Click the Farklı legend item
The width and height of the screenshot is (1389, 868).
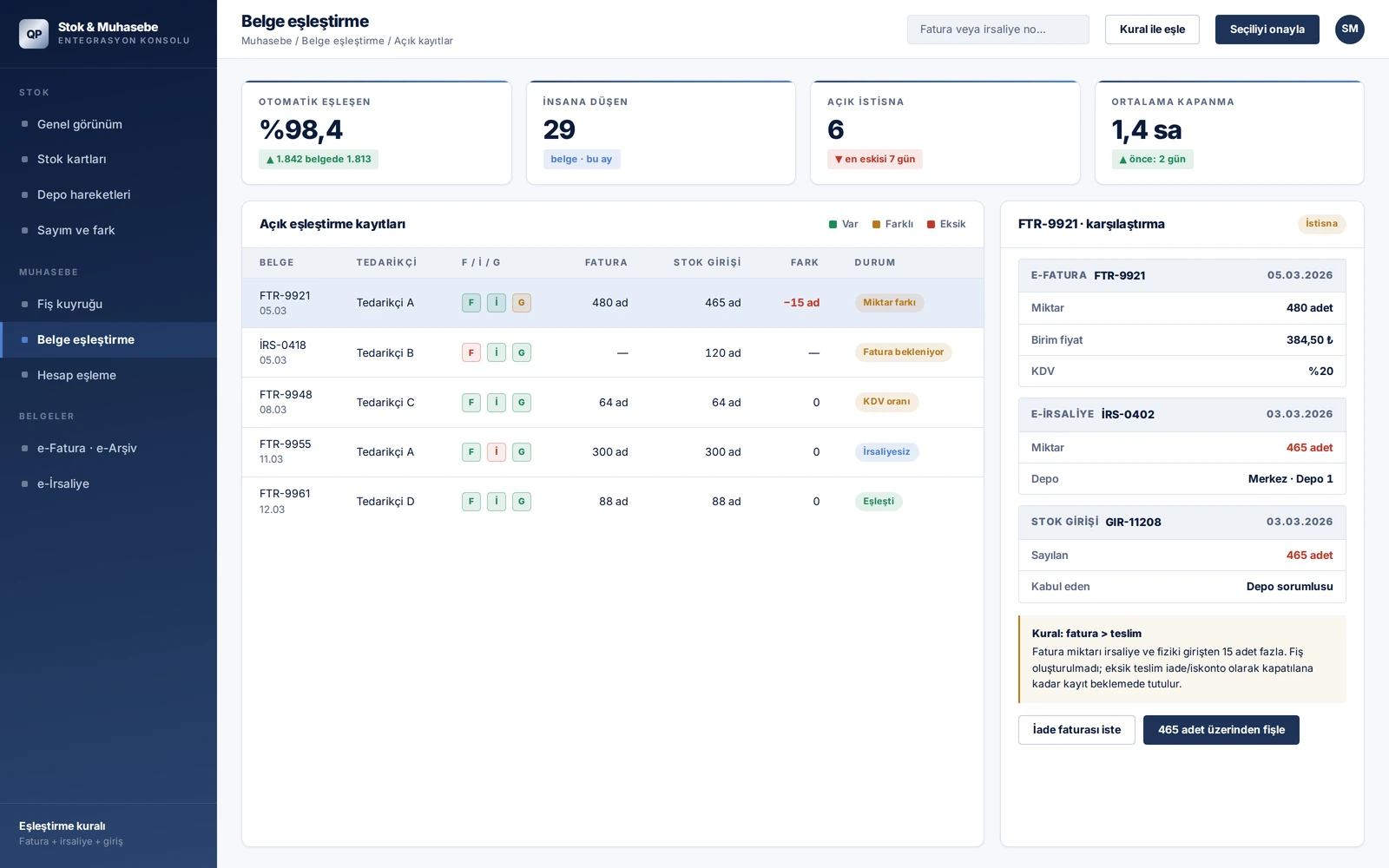point(892,224)
